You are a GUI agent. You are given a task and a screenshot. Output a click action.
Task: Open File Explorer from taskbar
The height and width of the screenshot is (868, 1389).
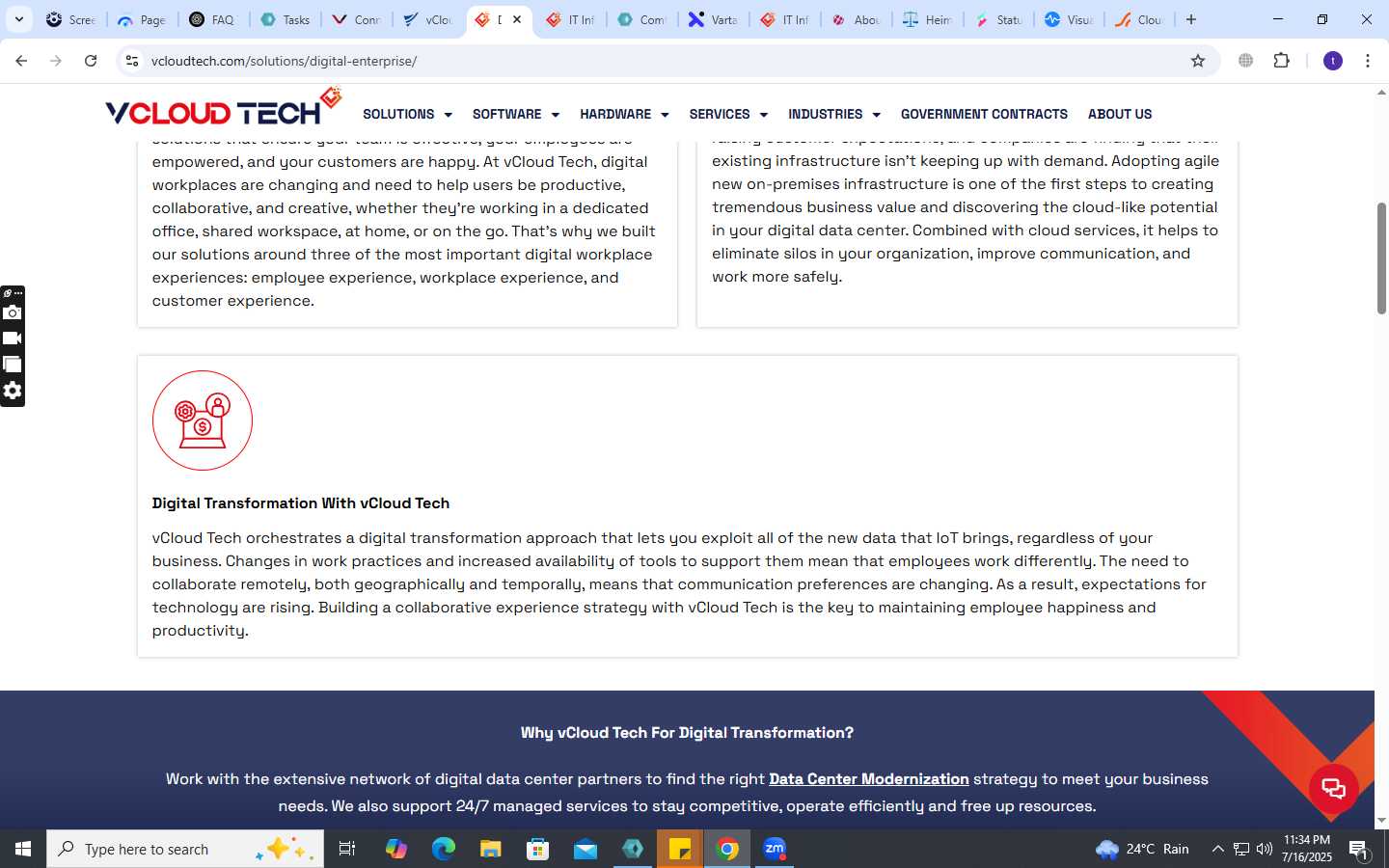tap(491, 849)
